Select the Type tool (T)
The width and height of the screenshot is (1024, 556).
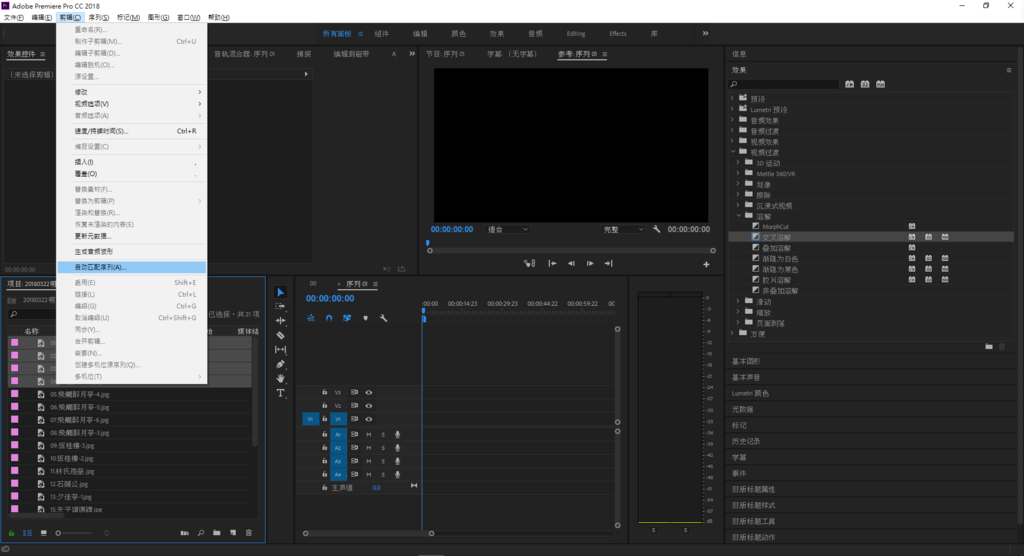click(281, 393)
